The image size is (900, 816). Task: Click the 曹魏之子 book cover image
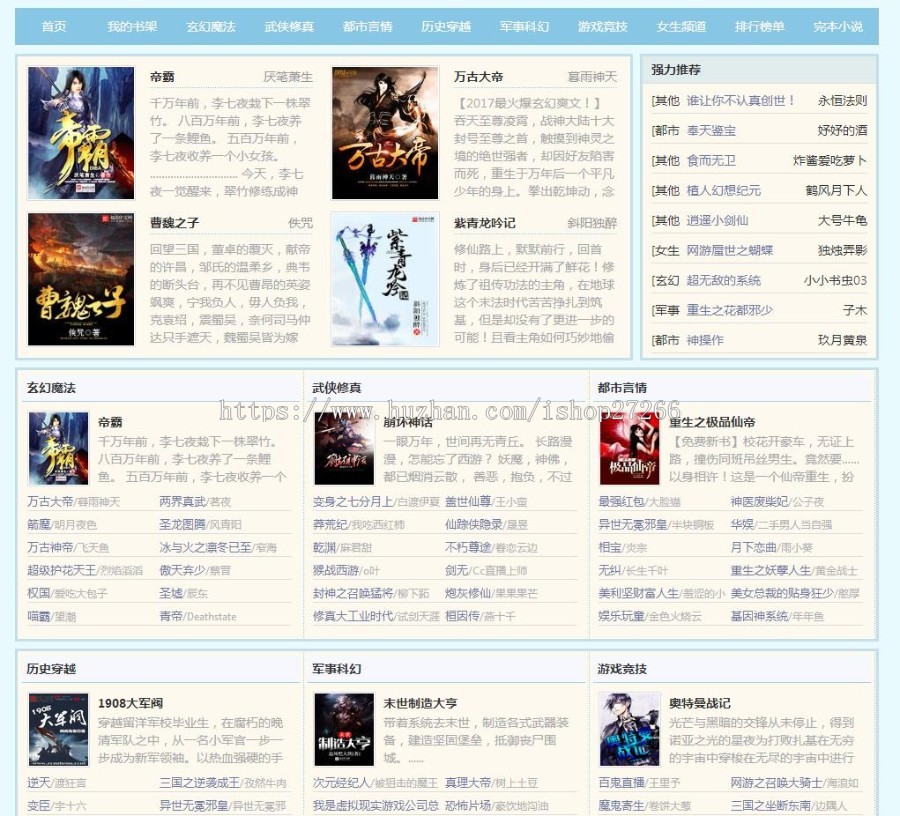(80, 280)
